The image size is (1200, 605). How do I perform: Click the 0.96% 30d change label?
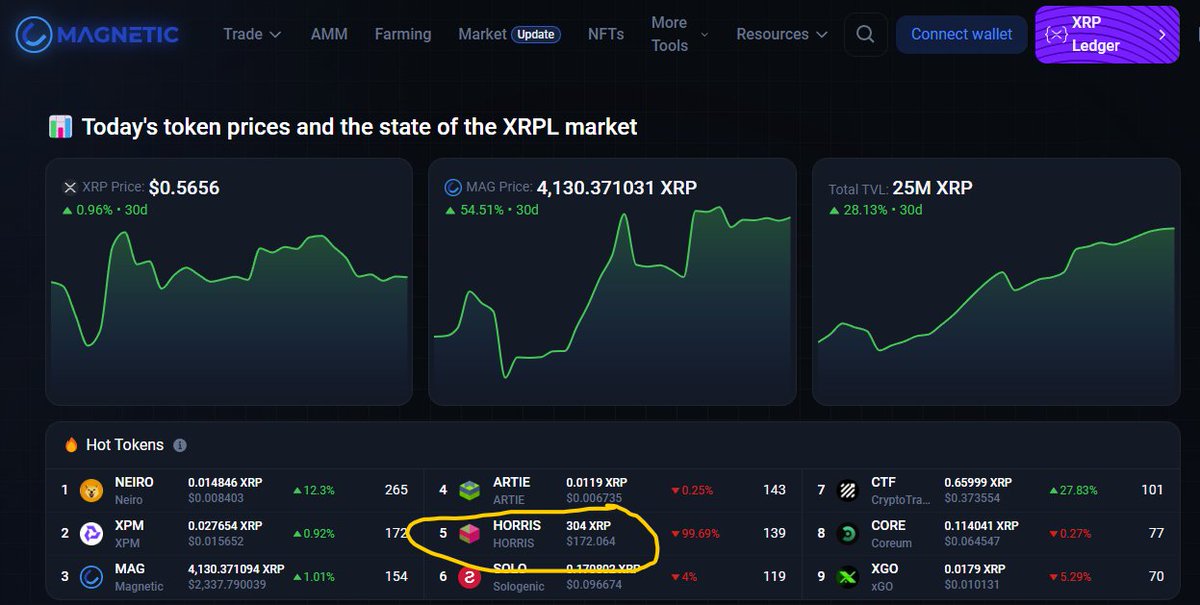point(104,210)
